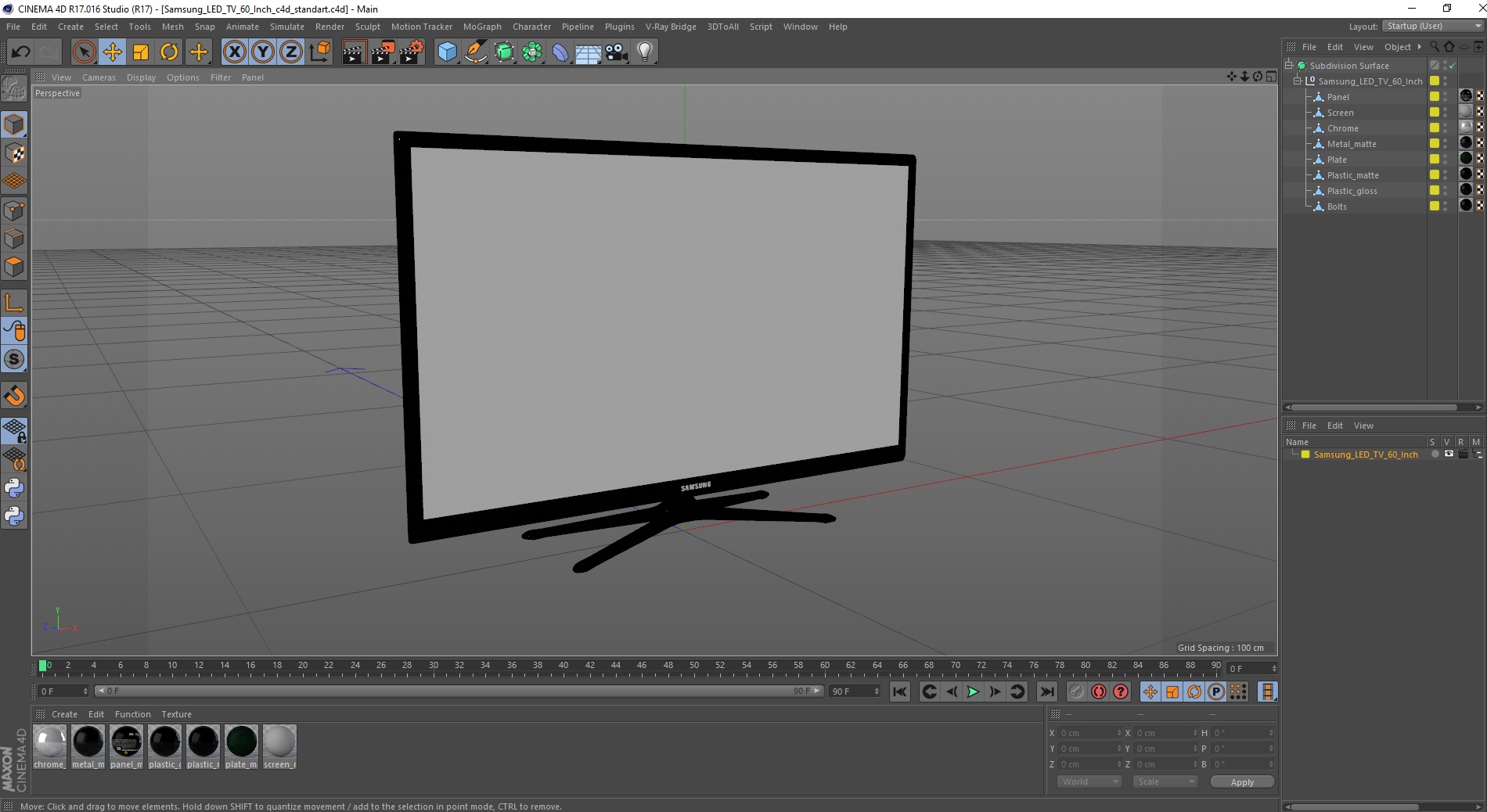The width and height of the screenshot is (1487, 812).
Task: Toggle visibility dots of Screen object
Action: [x=1445, y=113]
